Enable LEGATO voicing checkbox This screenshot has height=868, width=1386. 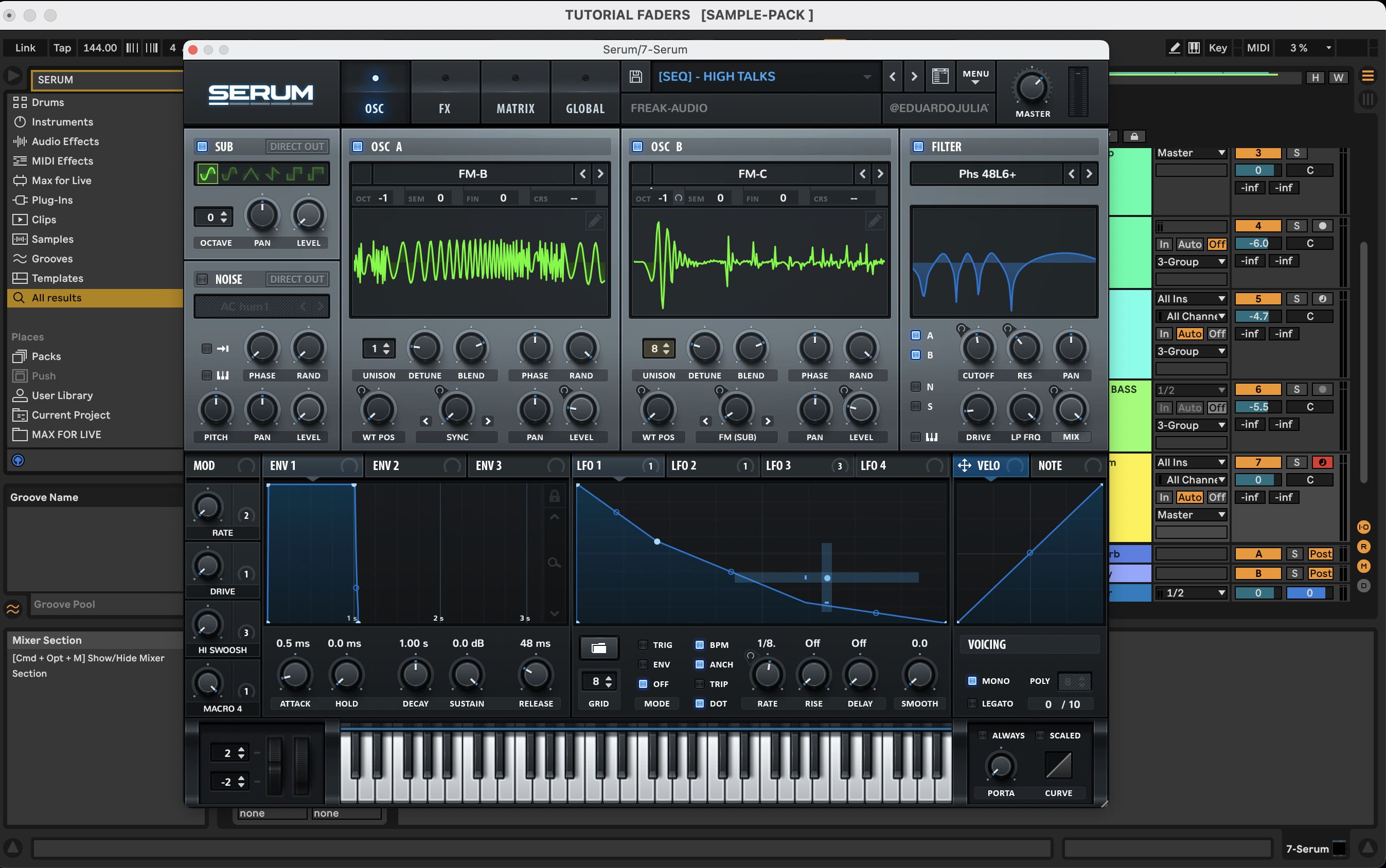pos(972,703)
